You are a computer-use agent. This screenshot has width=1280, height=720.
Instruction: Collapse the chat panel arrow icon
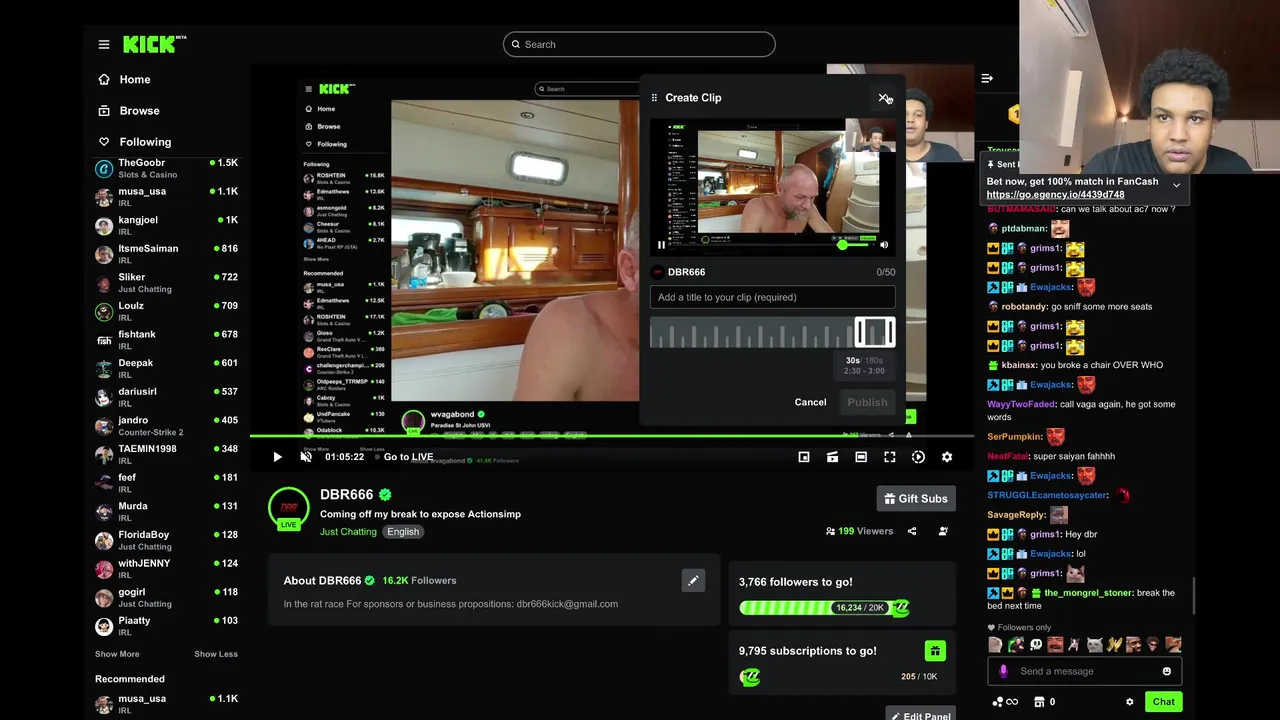tap(987, 78)
